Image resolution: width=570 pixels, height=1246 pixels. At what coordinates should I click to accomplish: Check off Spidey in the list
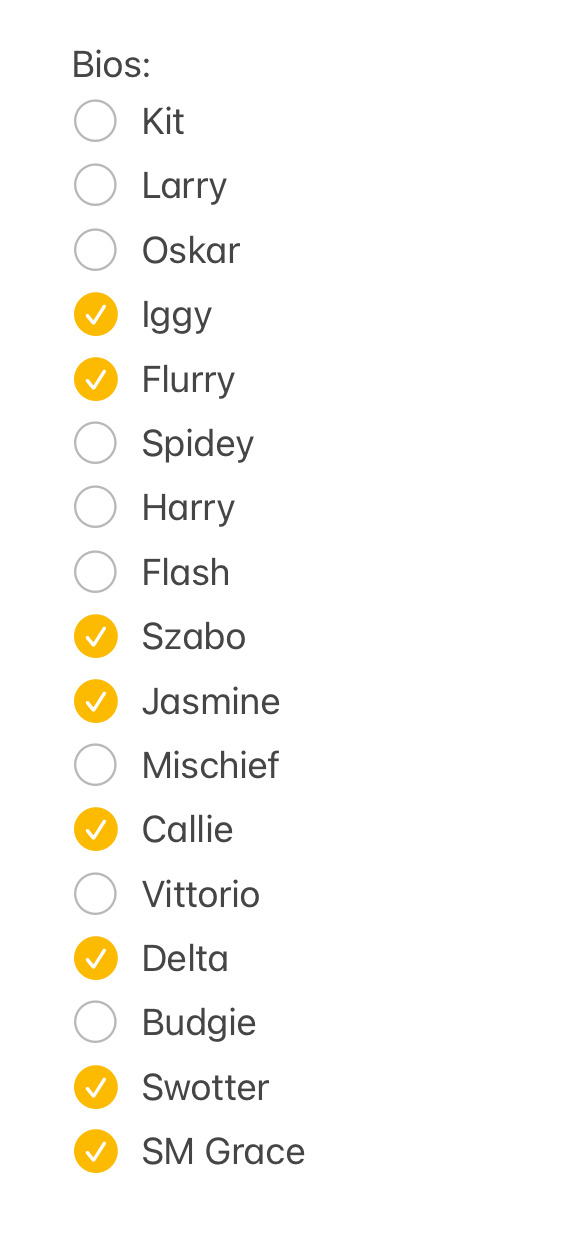[x=96, y=443]
